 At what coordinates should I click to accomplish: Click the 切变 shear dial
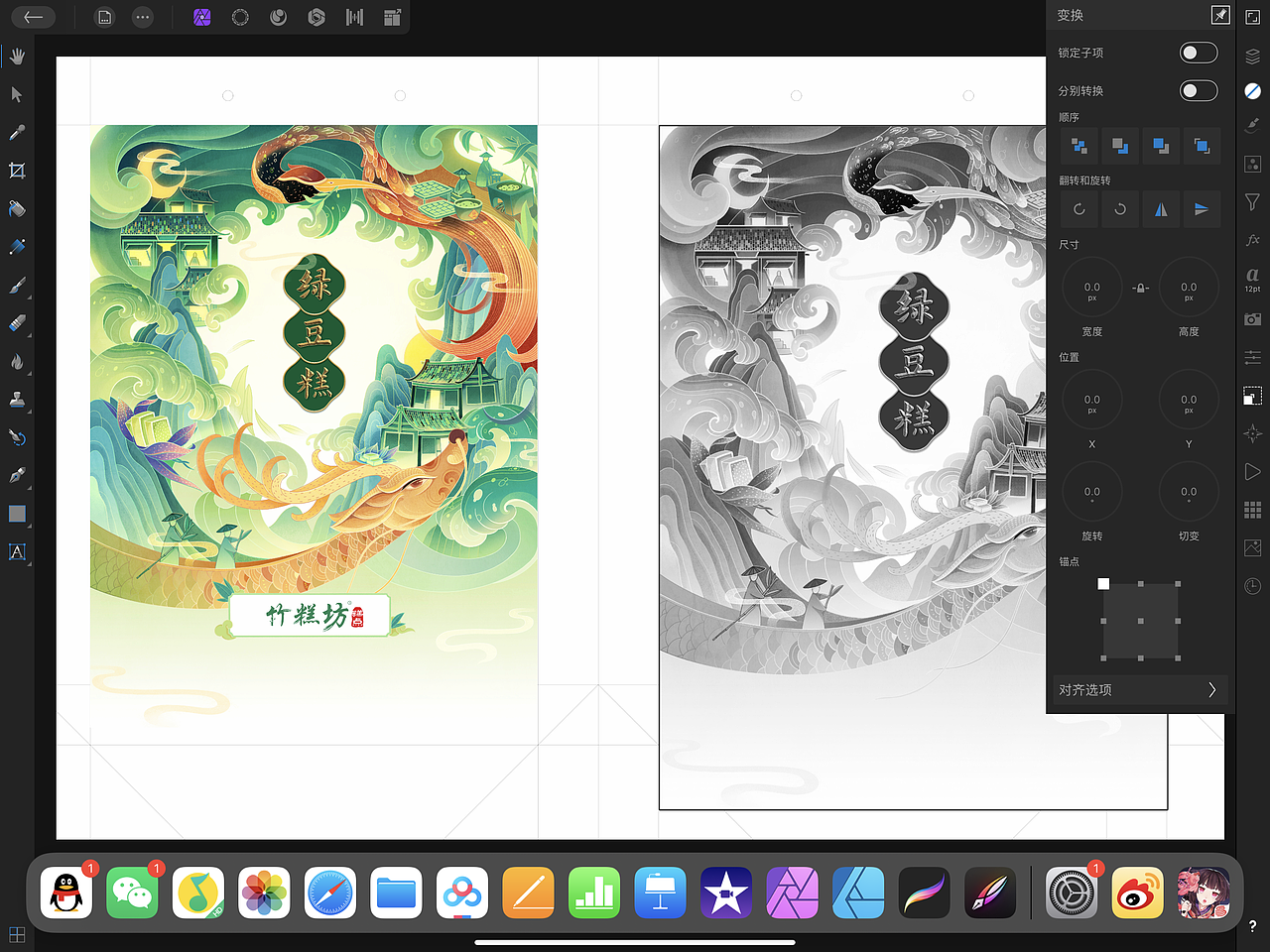[1189, 493]
